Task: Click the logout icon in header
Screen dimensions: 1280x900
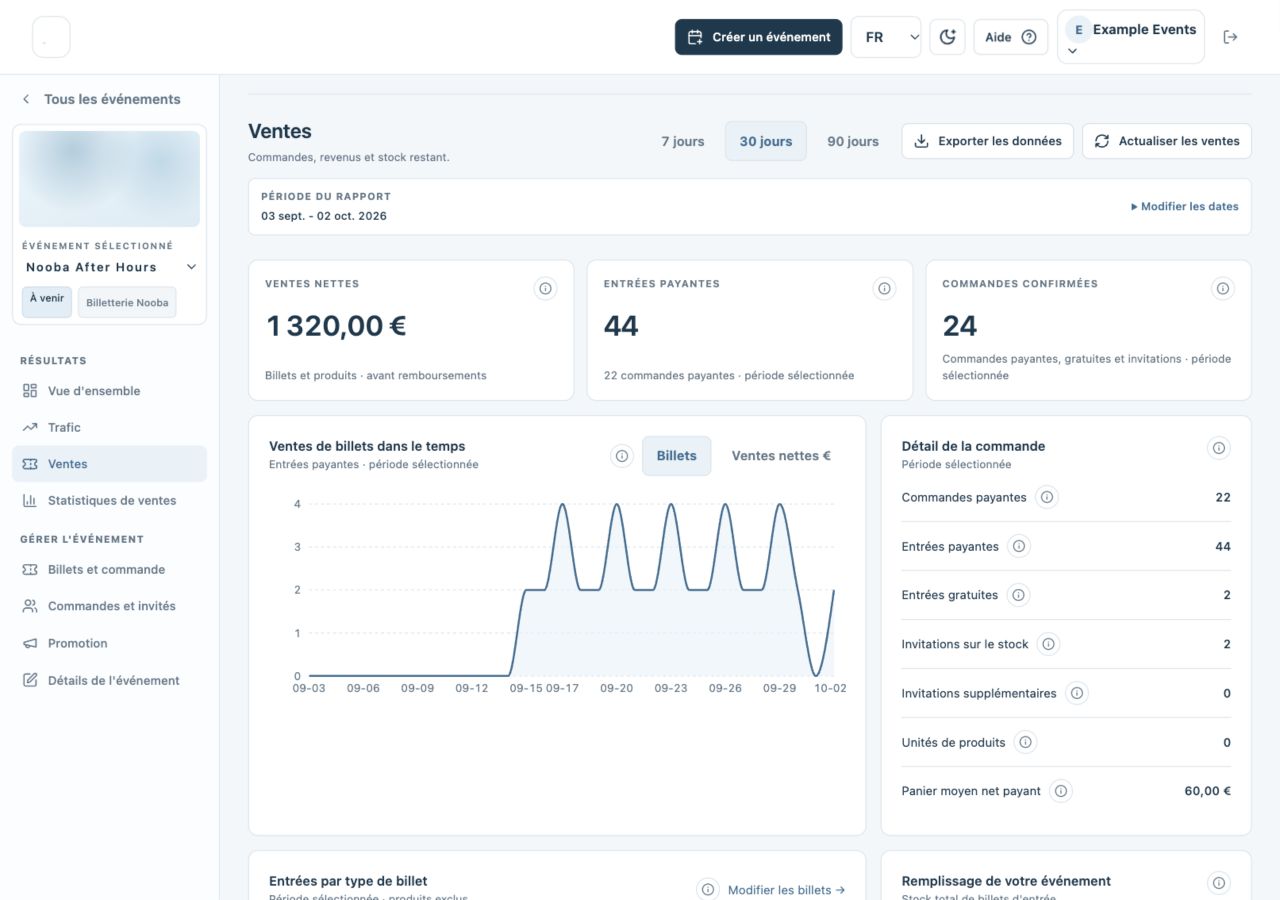Action: coord(1230,37)
